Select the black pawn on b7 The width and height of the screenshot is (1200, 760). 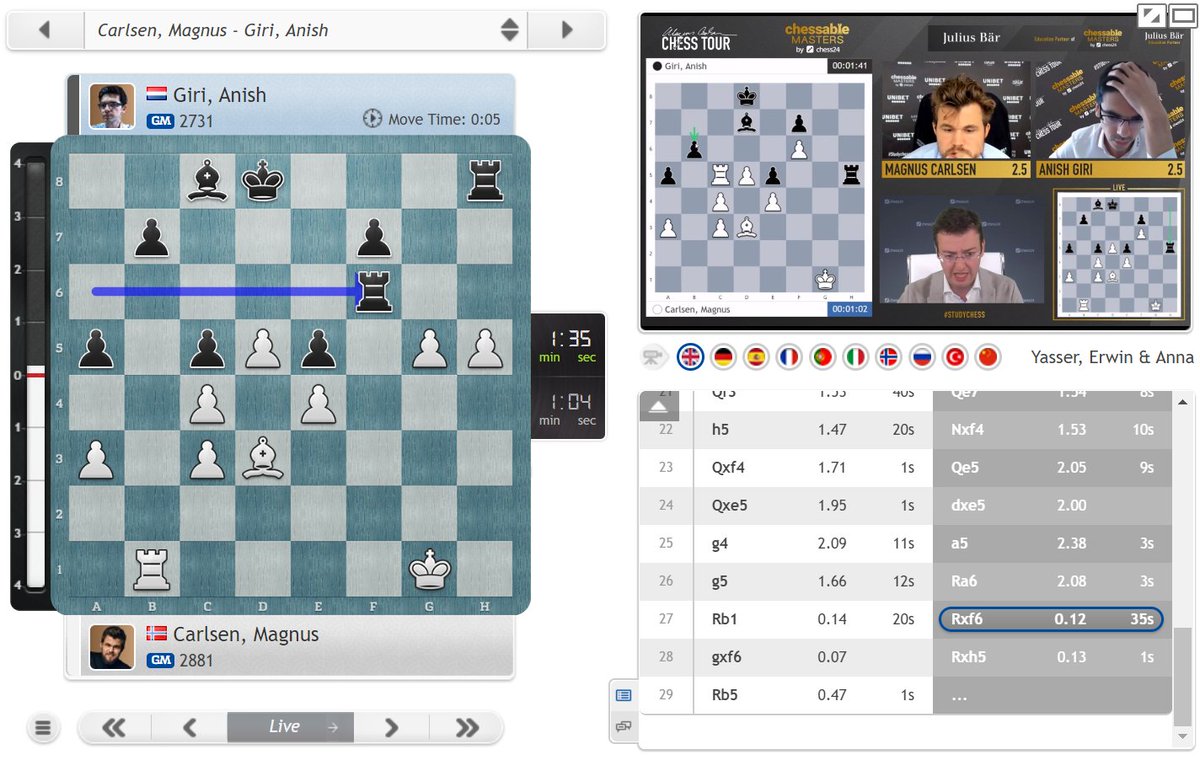click(x=153, y=237)
